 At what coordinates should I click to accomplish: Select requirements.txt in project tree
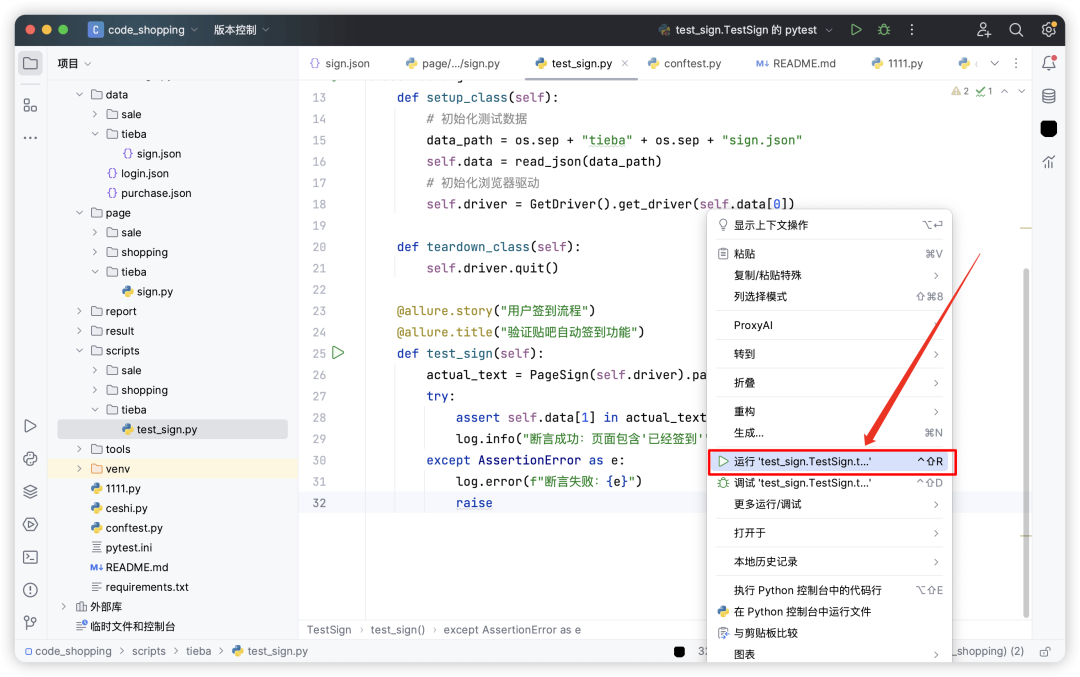tap(140, 587)
